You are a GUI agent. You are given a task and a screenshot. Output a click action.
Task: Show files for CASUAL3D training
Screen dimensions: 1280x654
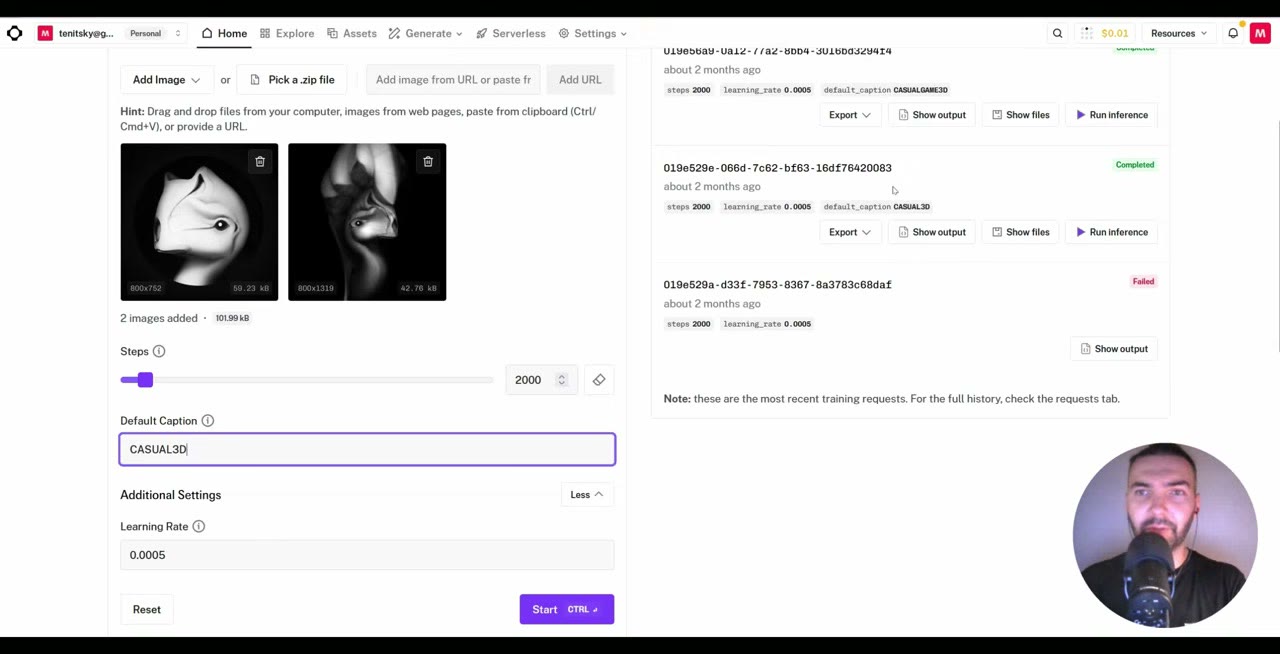tap(1021, 232)
